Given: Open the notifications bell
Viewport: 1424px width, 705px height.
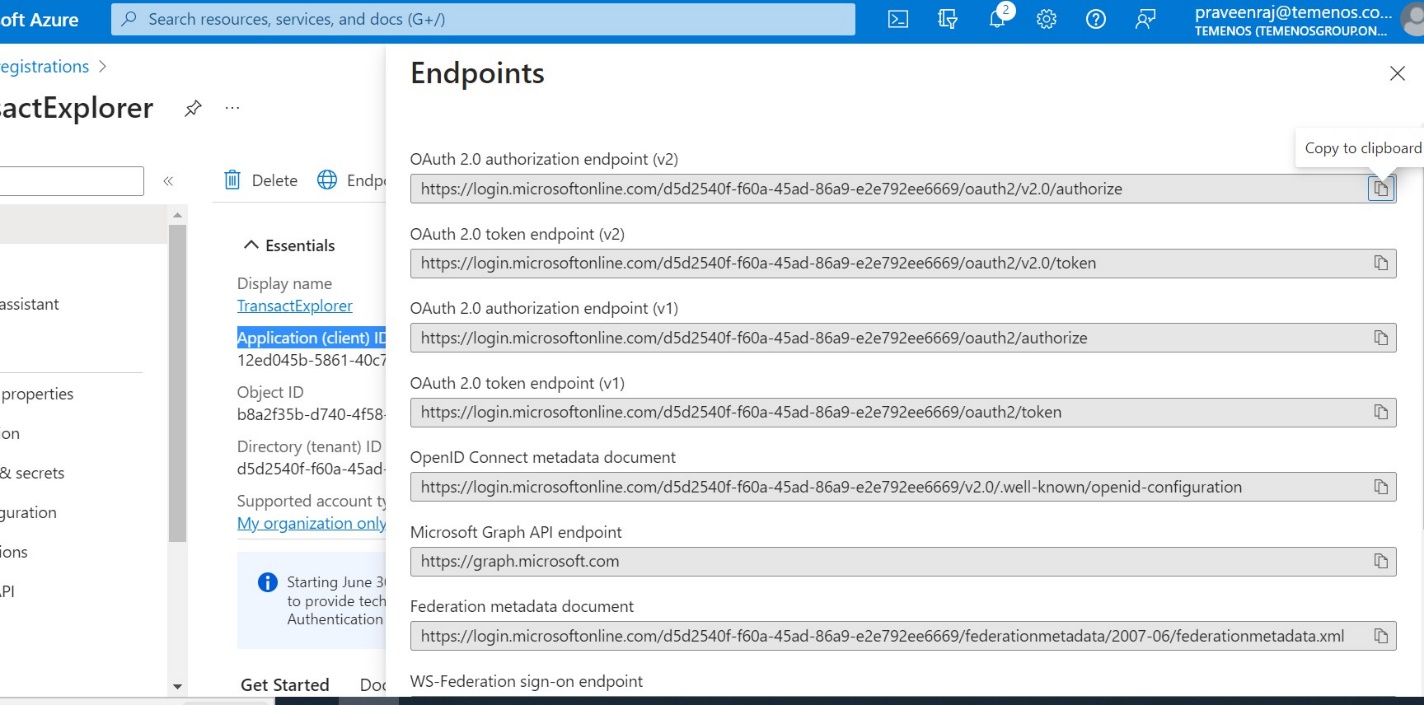Looking at the screenshot, I should click(x=997, y=19).
